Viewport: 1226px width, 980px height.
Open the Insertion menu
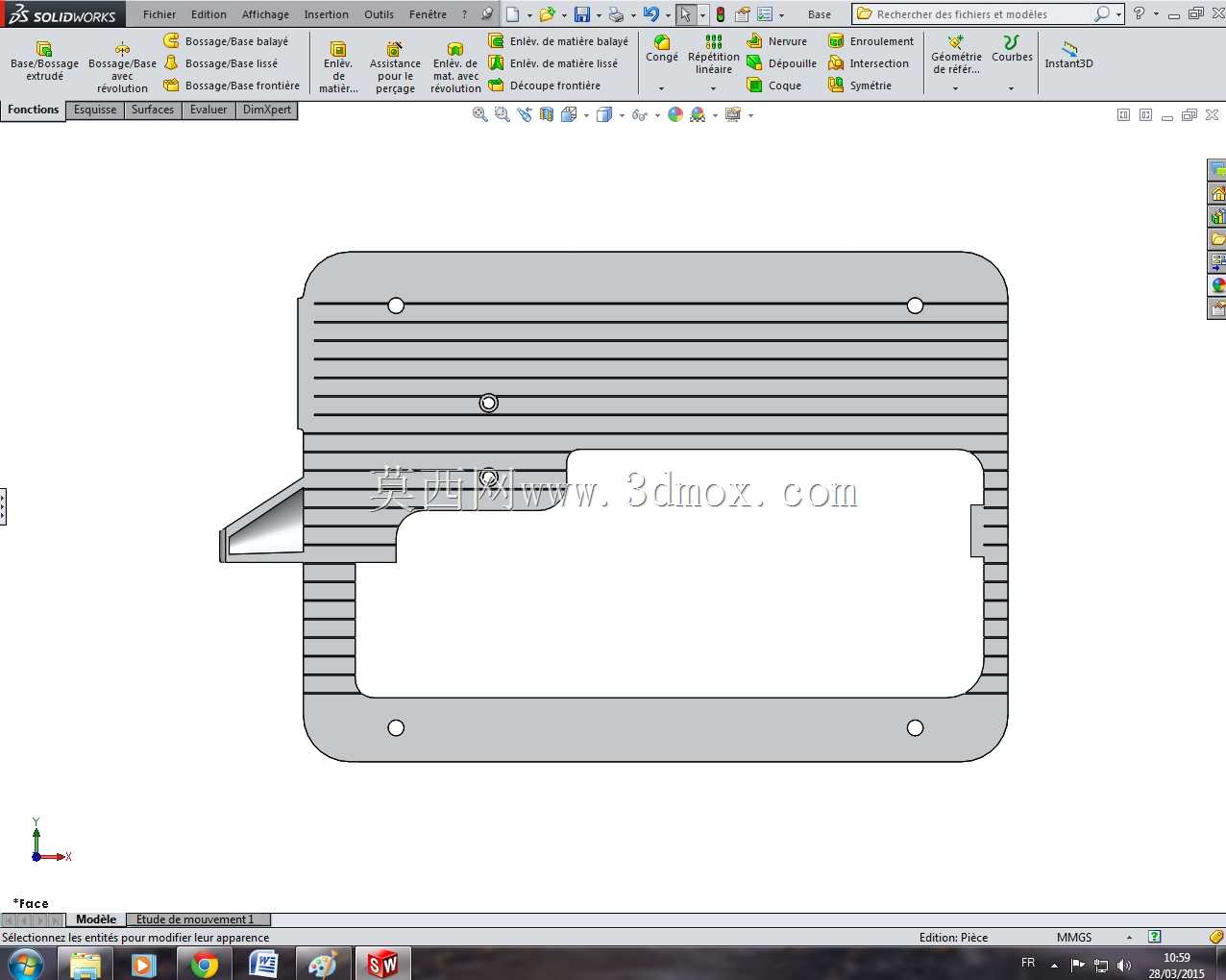(x=327, y=14)
